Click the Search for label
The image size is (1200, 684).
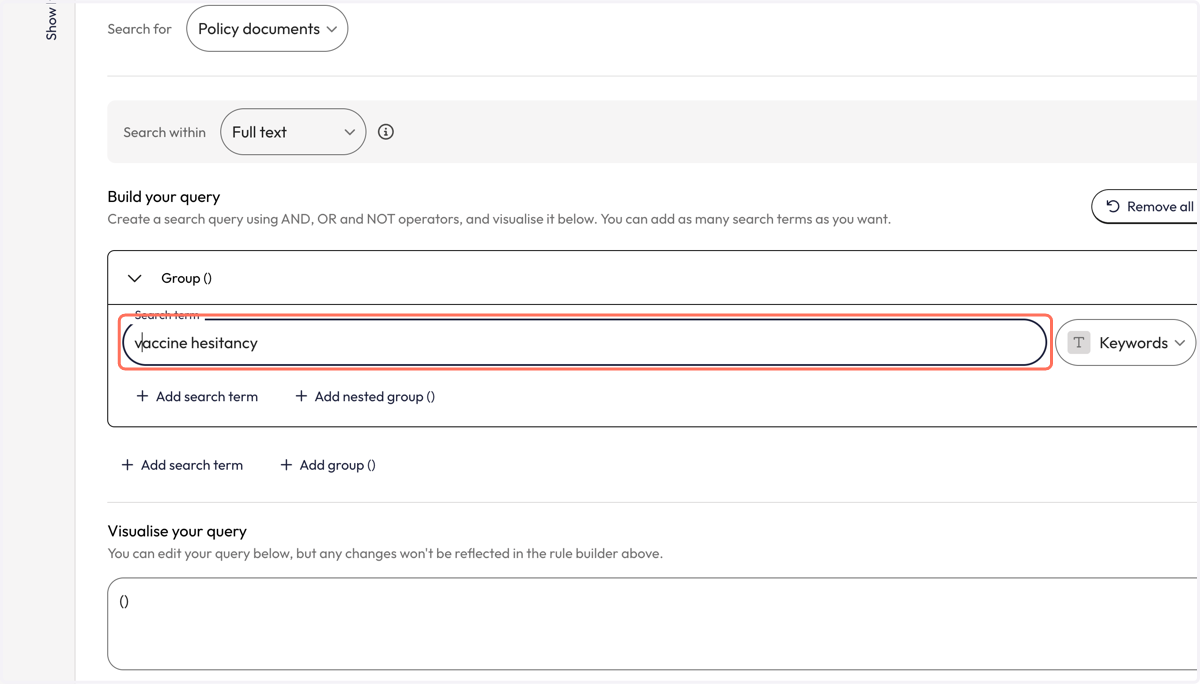(x=139, y=29)
